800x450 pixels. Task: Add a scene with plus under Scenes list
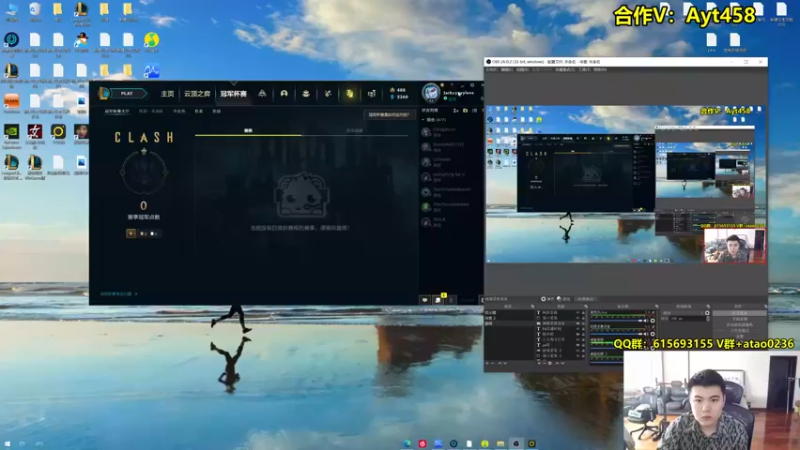pyautogui.click(x=487, y=363)
